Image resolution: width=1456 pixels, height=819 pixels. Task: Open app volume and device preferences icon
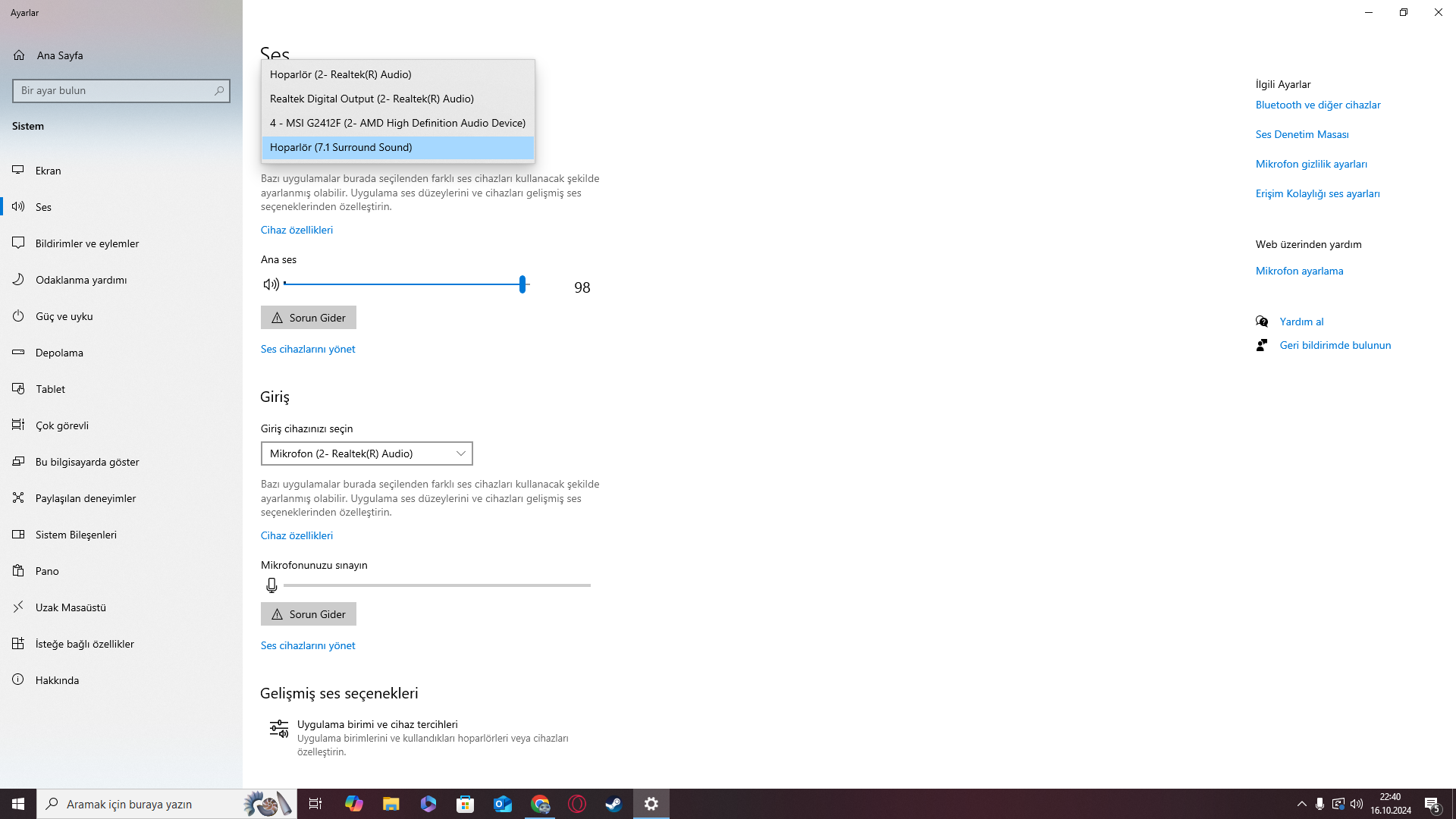(279, 730)
